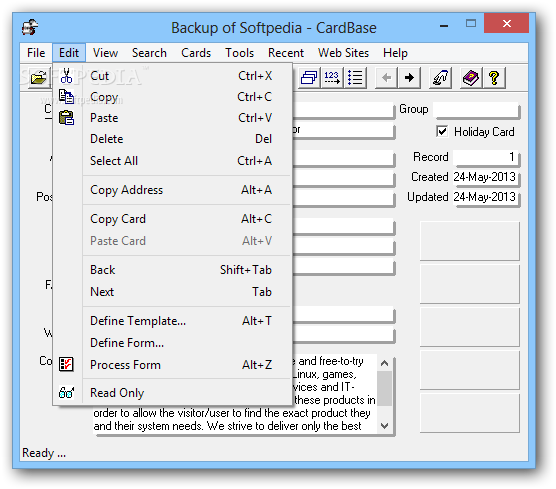This screenshot has width=556, height=489.
Task: Click the scissors Cut icon in menu
Action: point(66,76)
